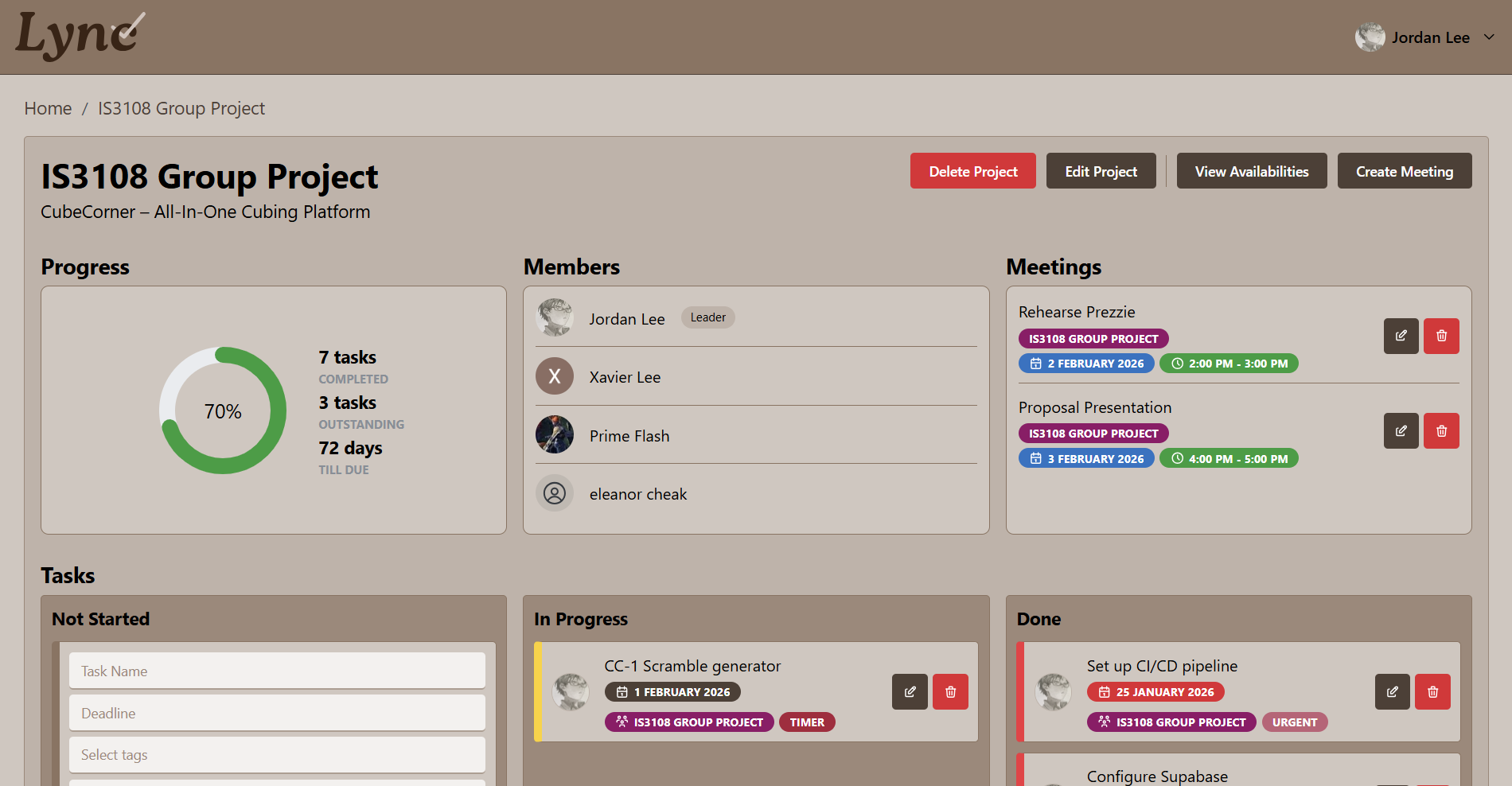The width and height of the screenshot is (1512, 786).
Task: Focus the Task Name input field
Action: 277,671
